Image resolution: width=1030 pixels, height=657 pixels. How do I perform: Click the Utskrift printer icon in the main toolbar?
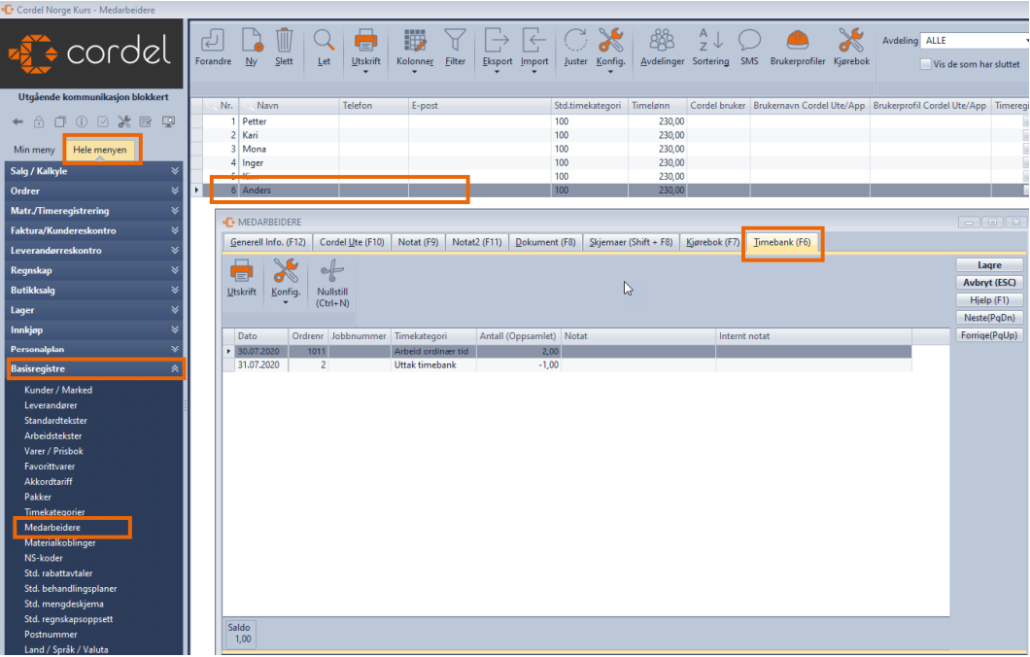point(365,41)
